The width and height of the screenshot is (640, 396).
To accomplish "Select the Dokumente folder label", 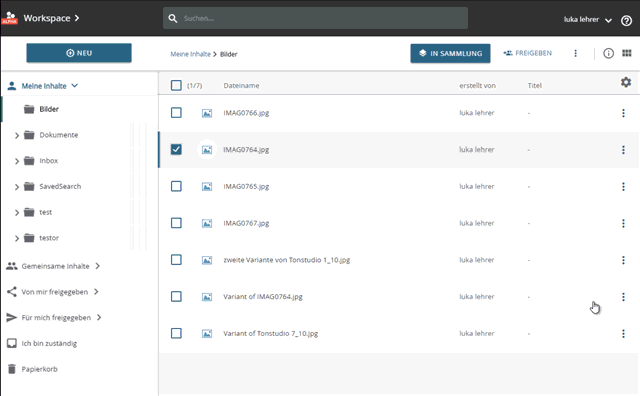I will [58, 135].
